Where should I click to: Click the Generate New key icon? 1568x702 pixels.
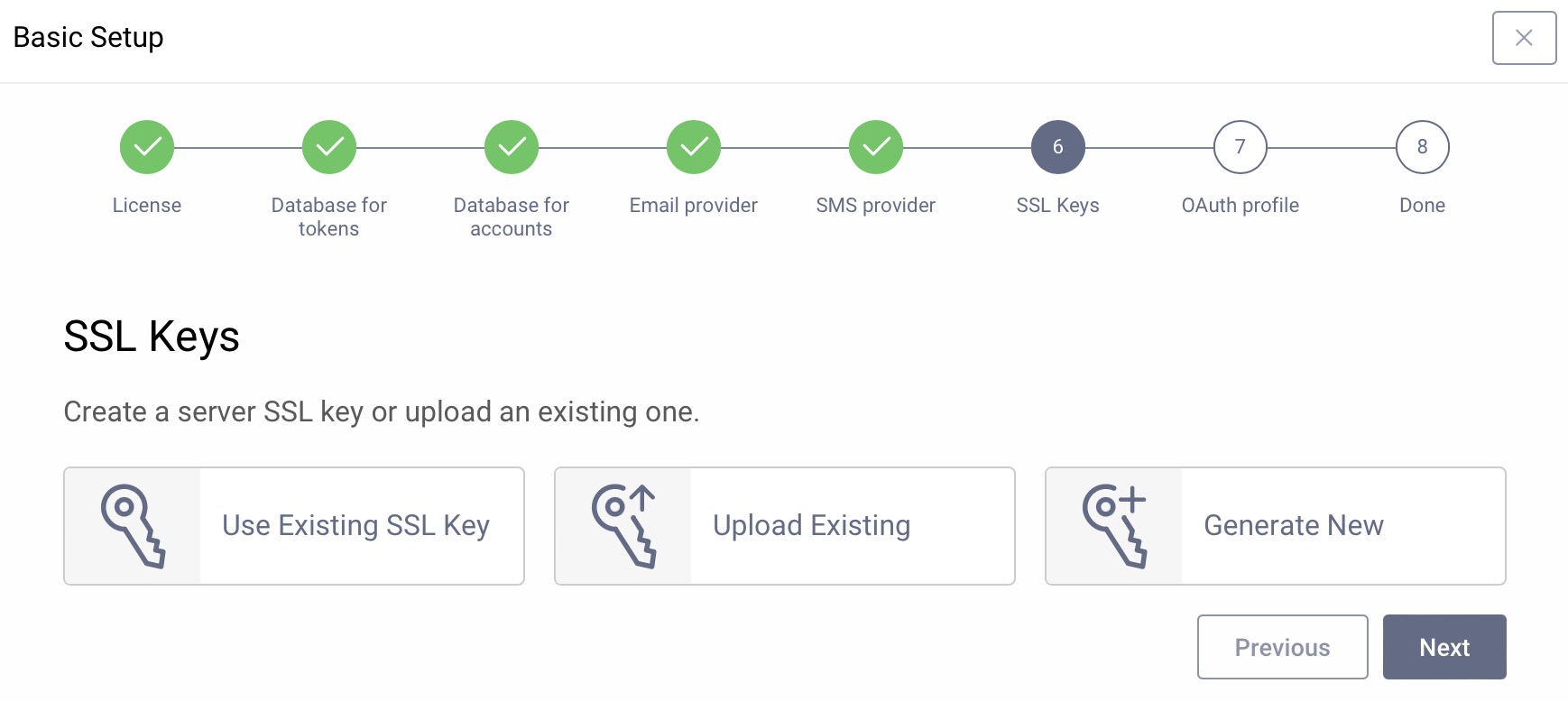(1115, 526)
